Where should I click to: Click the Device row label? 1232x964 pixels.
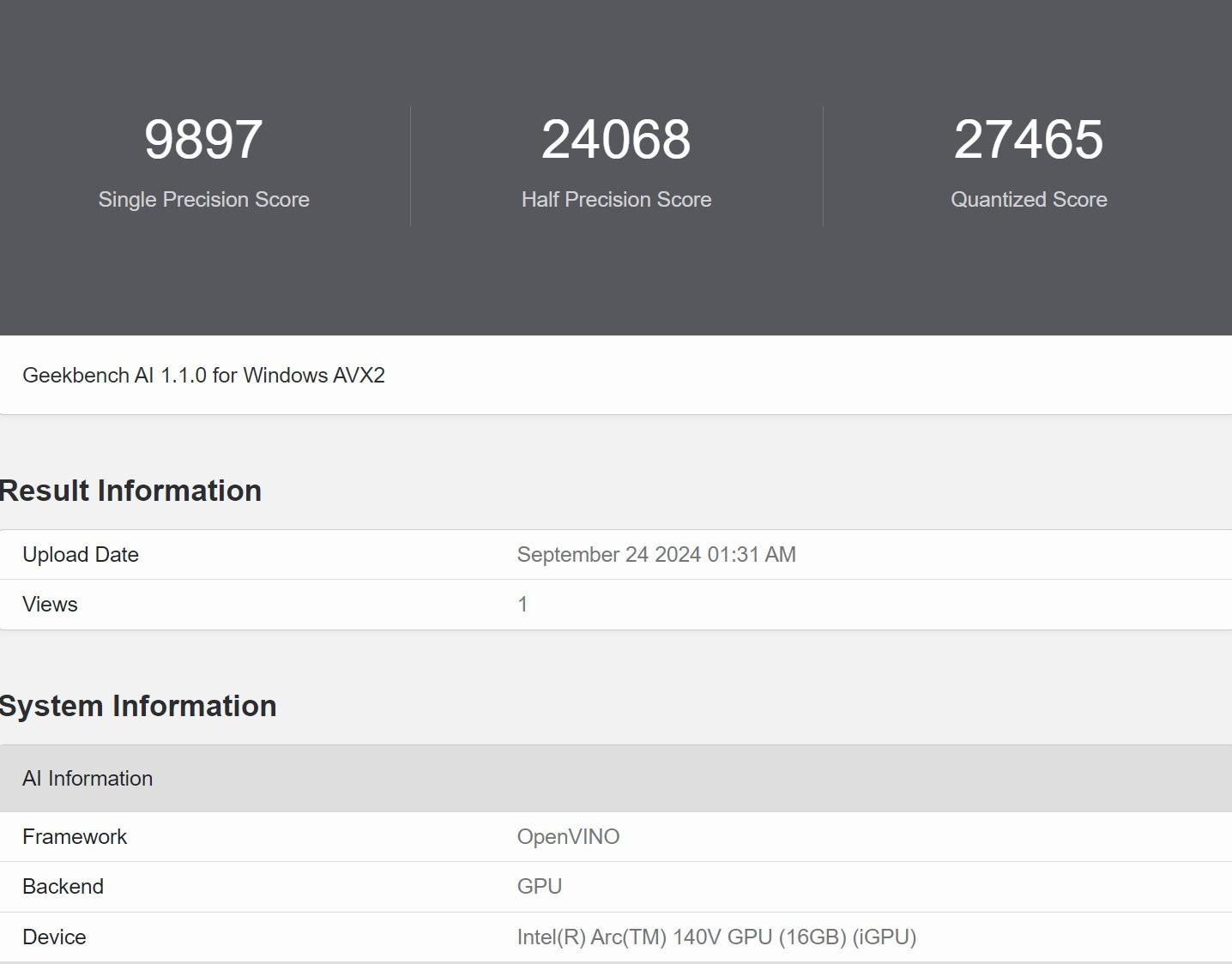[54, 937]
